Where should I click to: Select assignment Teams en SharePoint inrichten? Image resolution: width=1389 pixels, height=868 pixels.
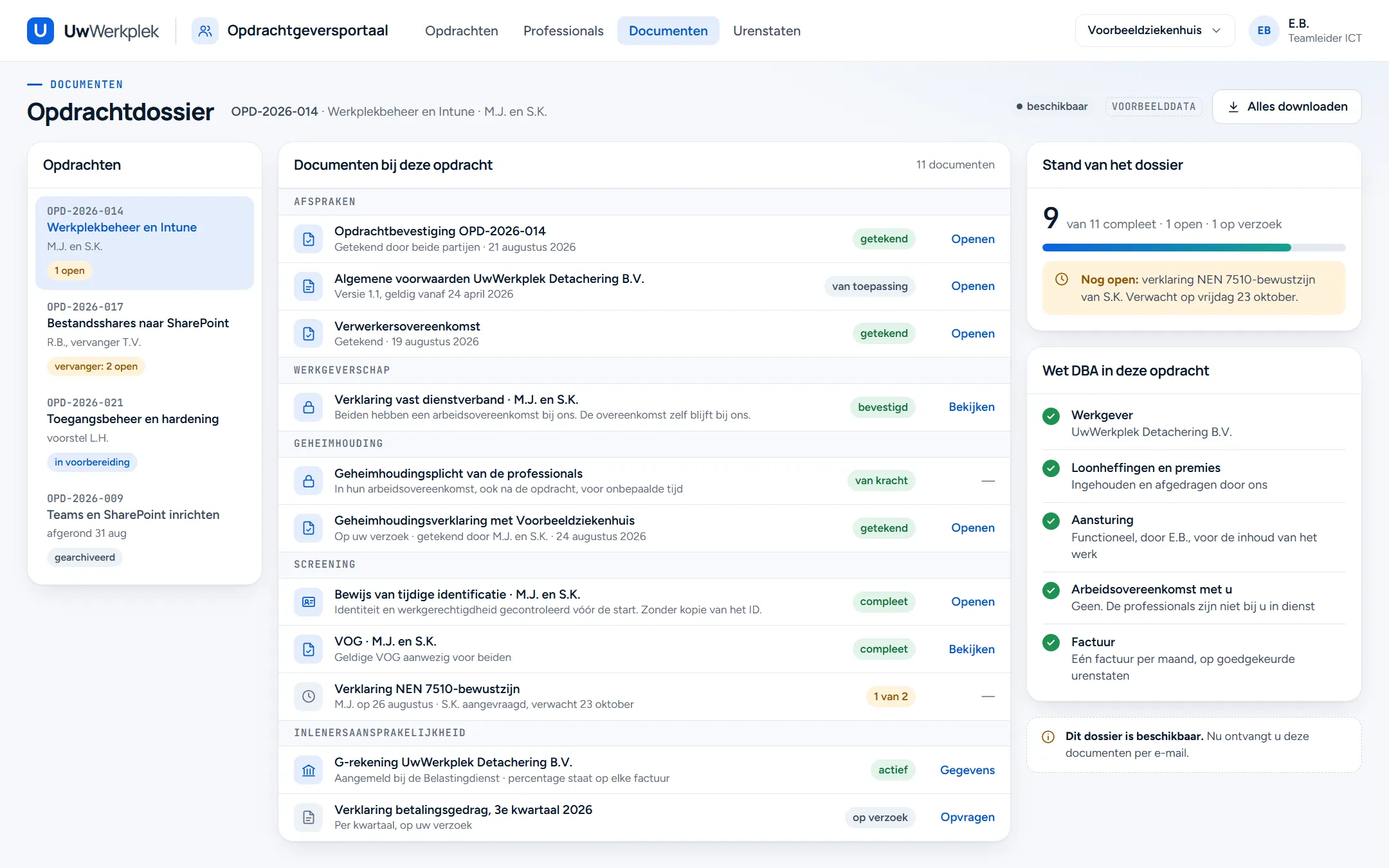pyautogui.click(x=144, y=529)
